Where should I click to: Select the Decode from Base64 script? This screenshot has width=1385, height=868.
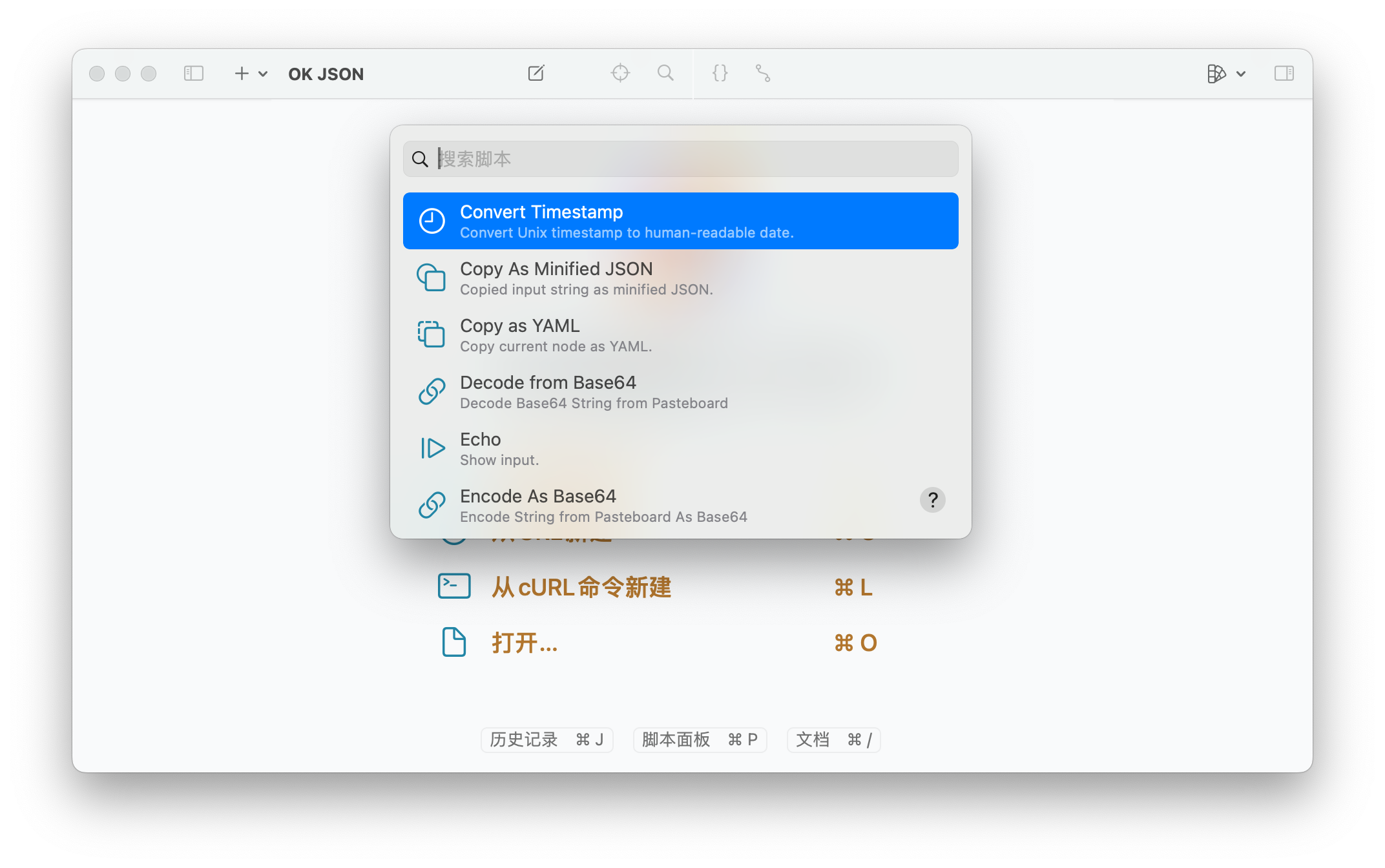tap(681, 391)
